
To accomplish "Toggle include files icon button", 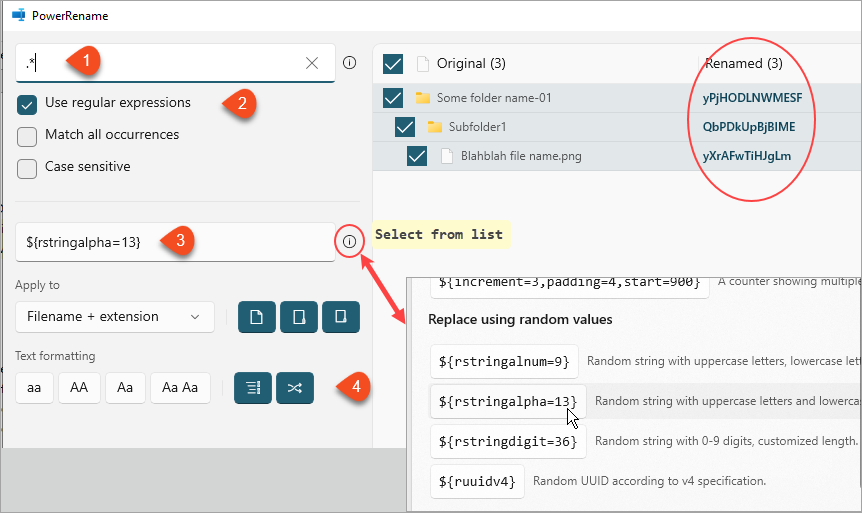I will pos(257,317).
